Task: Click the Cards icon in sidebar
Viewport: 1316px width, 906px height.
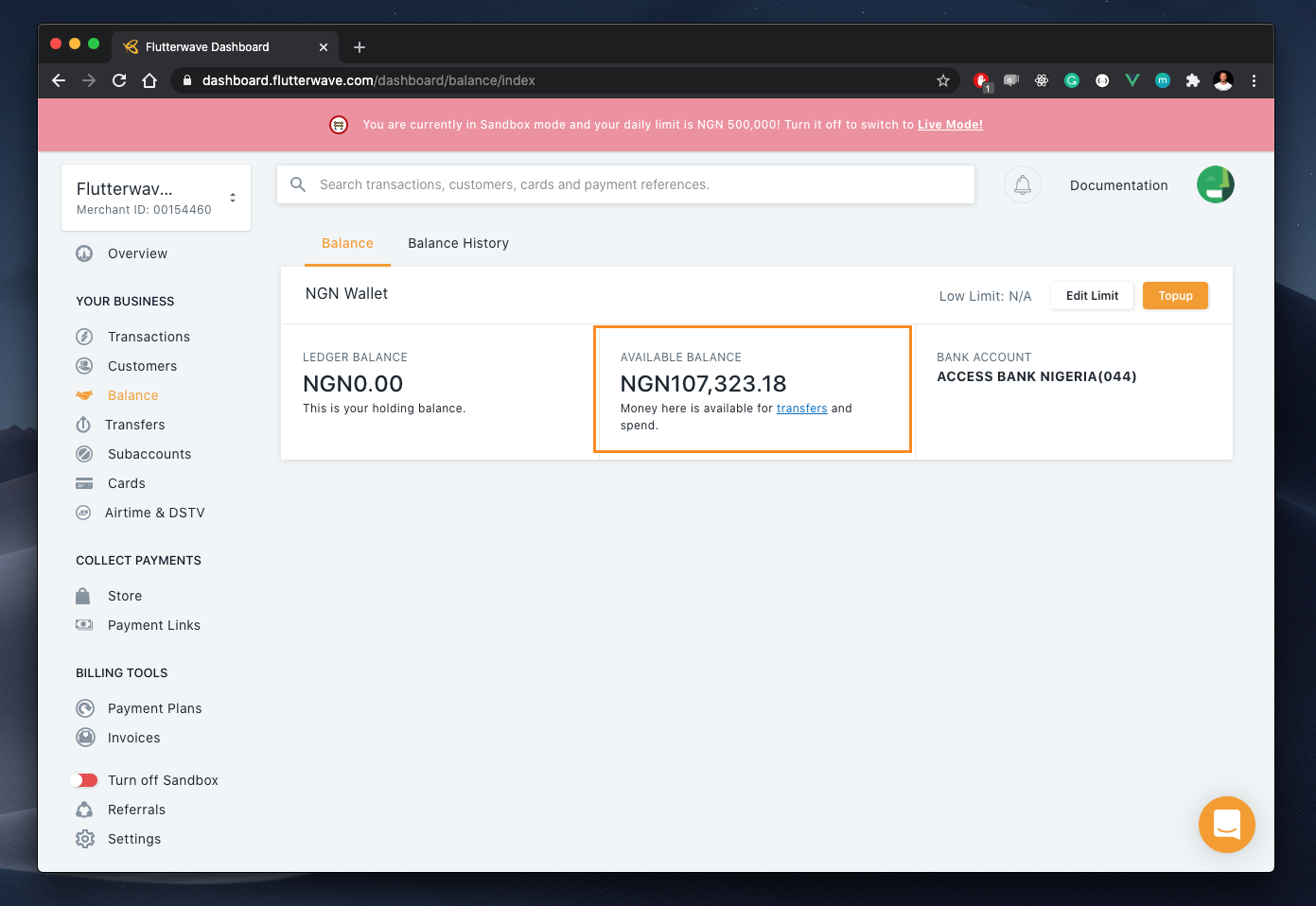Action: click(x=84, y=483)
